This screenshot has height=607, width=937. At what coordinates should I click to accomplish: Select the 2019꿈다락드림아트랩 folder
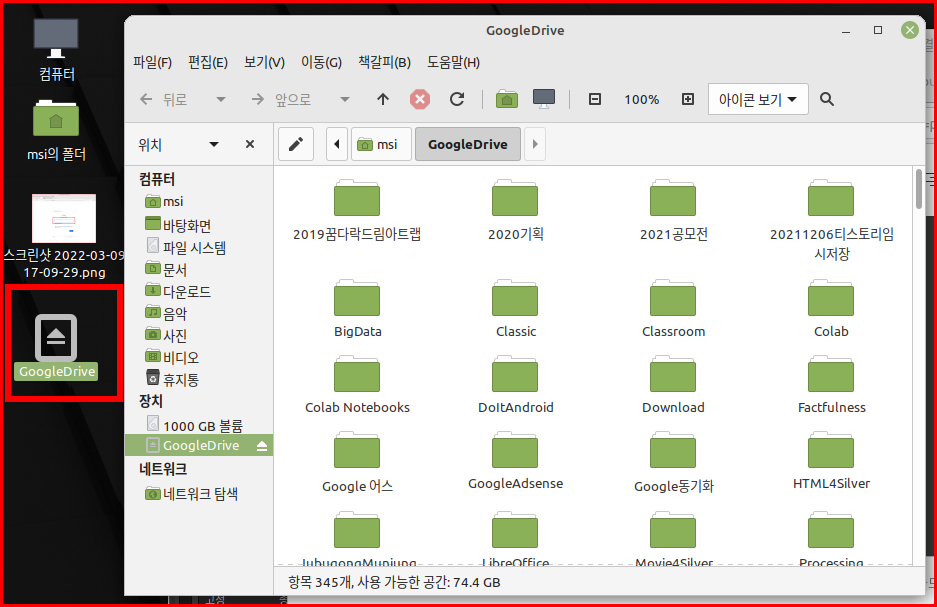(x=357, y=210)
